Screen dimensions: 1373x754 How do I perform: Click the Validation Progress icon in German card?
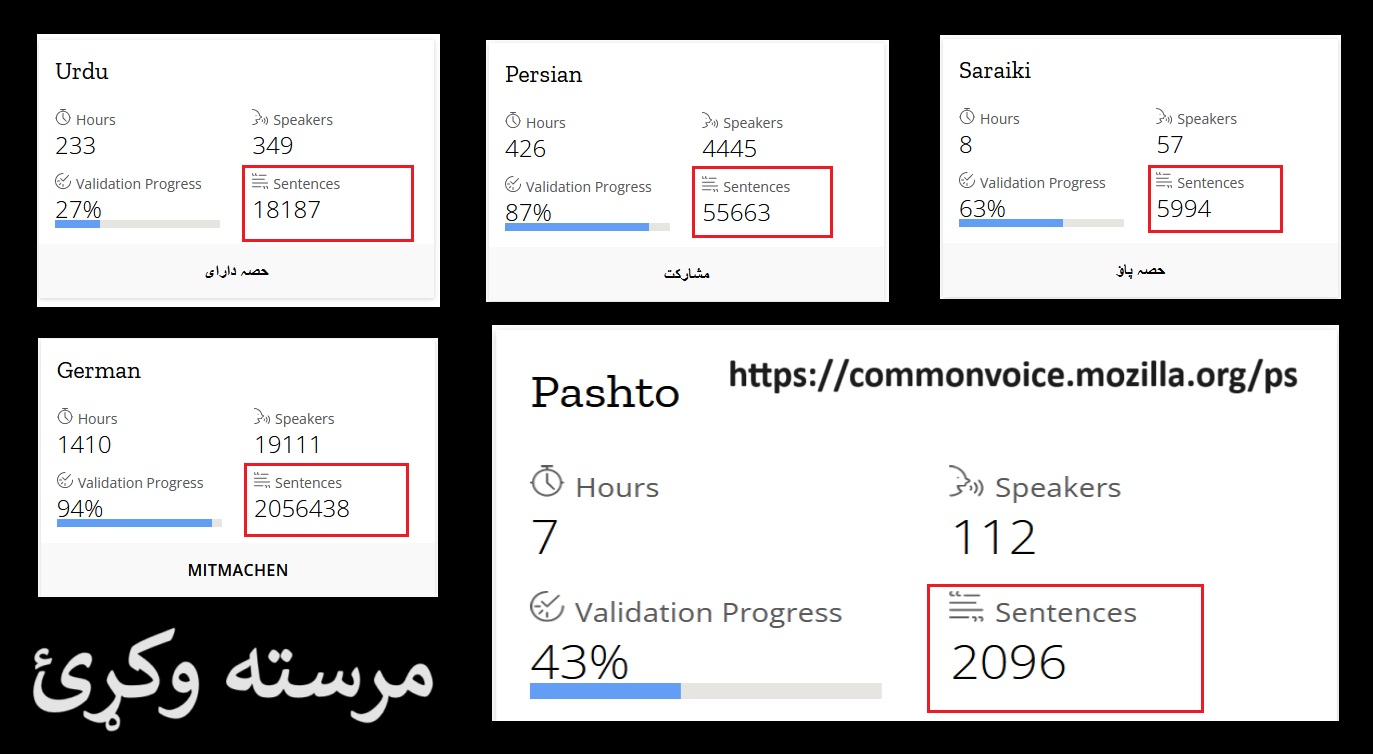[66, 481]
